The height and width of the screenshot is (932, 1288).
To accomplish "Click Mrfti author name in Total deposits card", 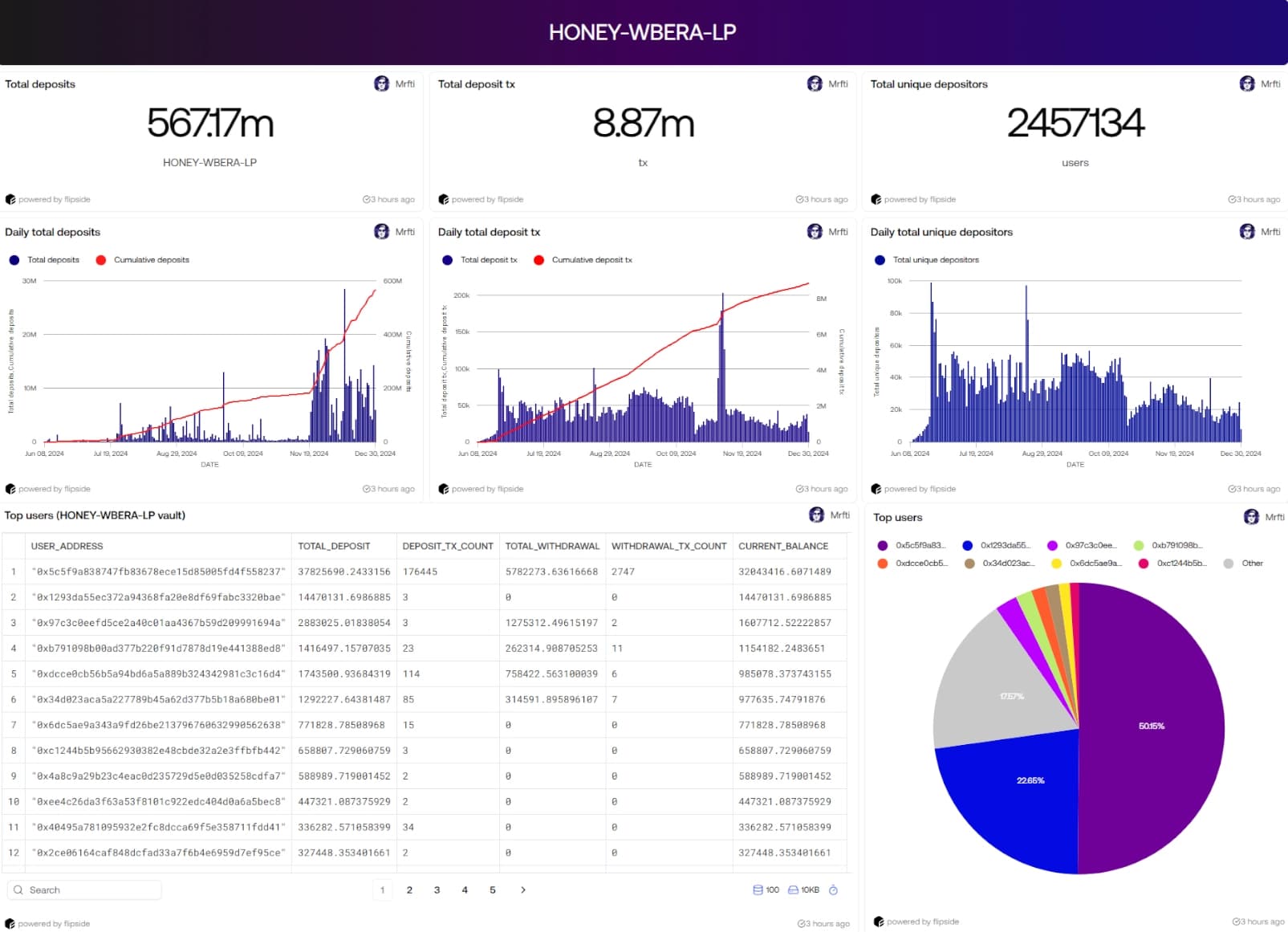I will pos(405,83).
